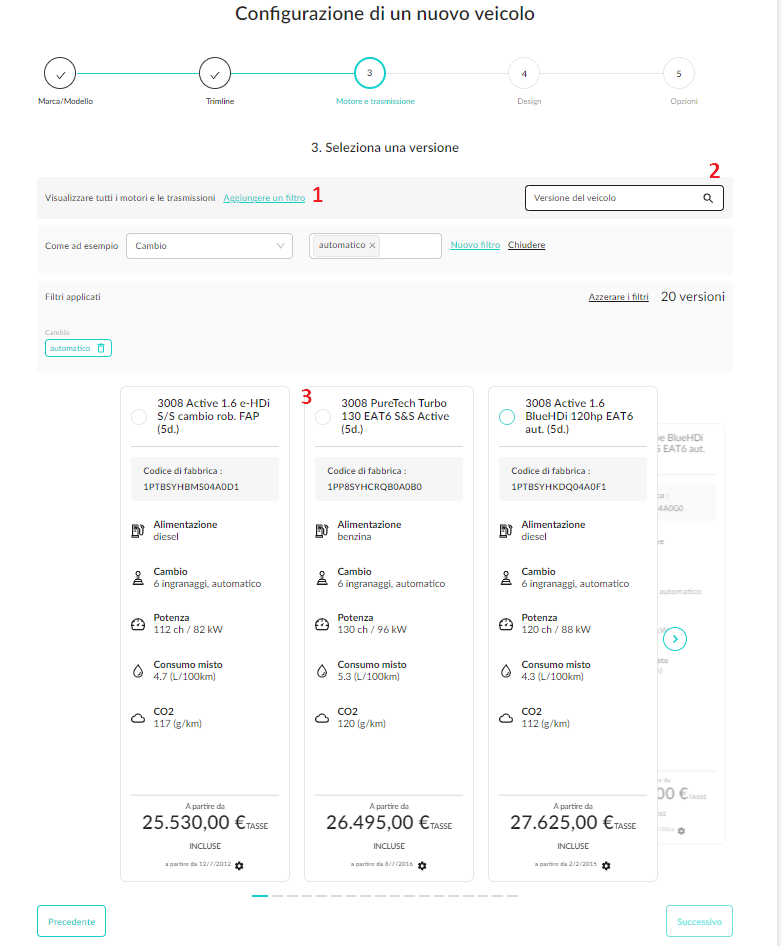781x946 pixels.
Task: Click the completed Trimline step checkmark
Action: click(215, 74)
